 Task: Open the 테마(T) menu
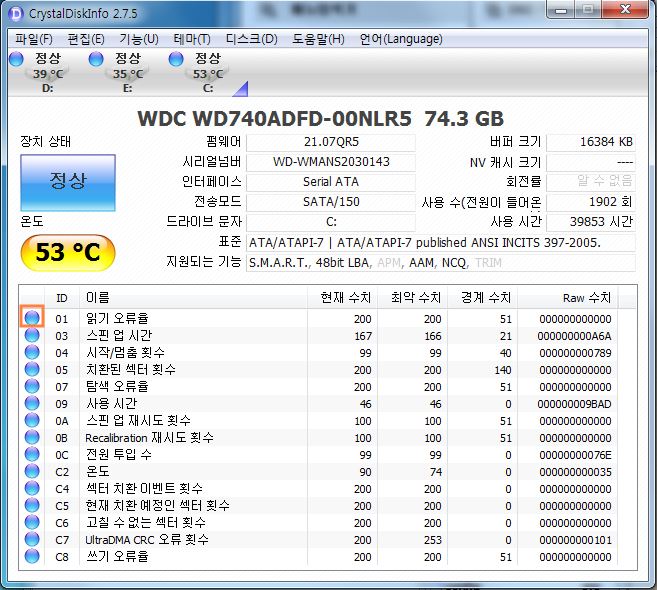pyautogui.click(x=192, y=39)
